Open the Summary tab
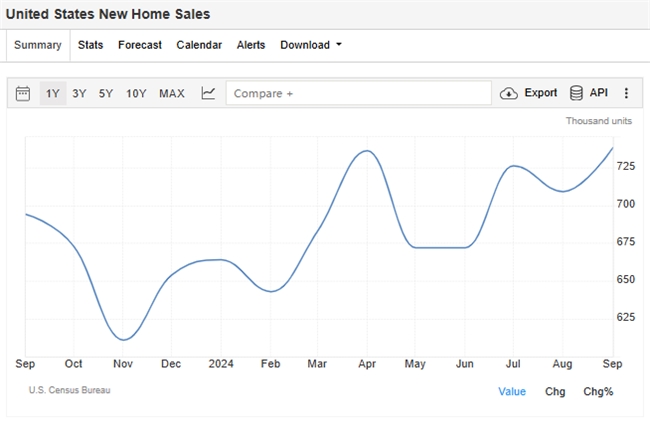 pos(38,45)
